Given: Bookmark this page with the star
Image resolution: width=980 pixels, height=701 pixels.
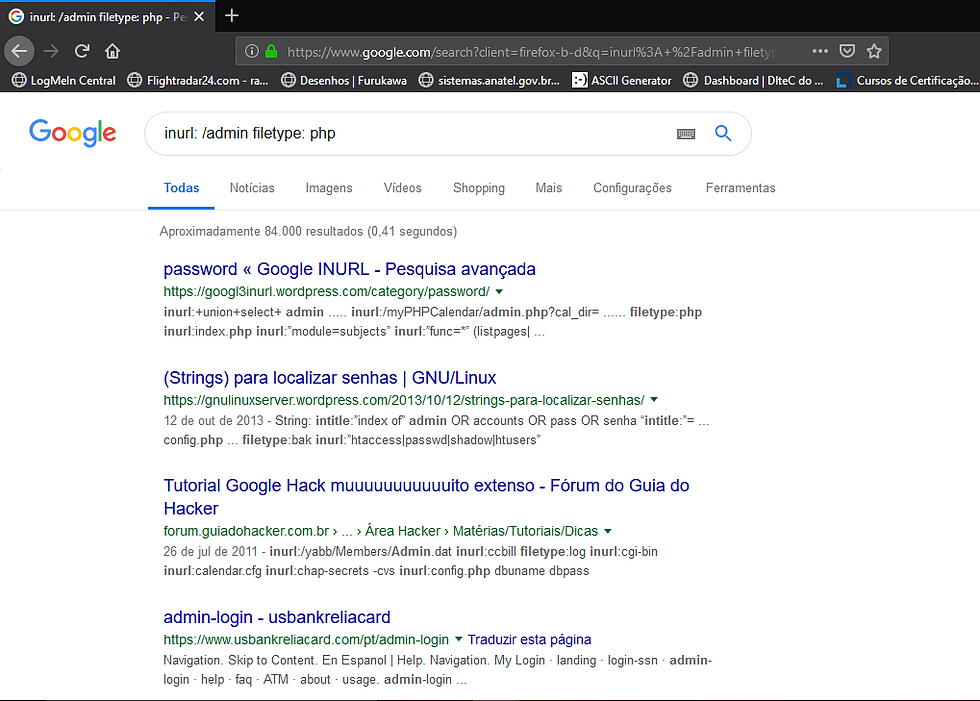Looking at the screenshot, I should 874,51.
